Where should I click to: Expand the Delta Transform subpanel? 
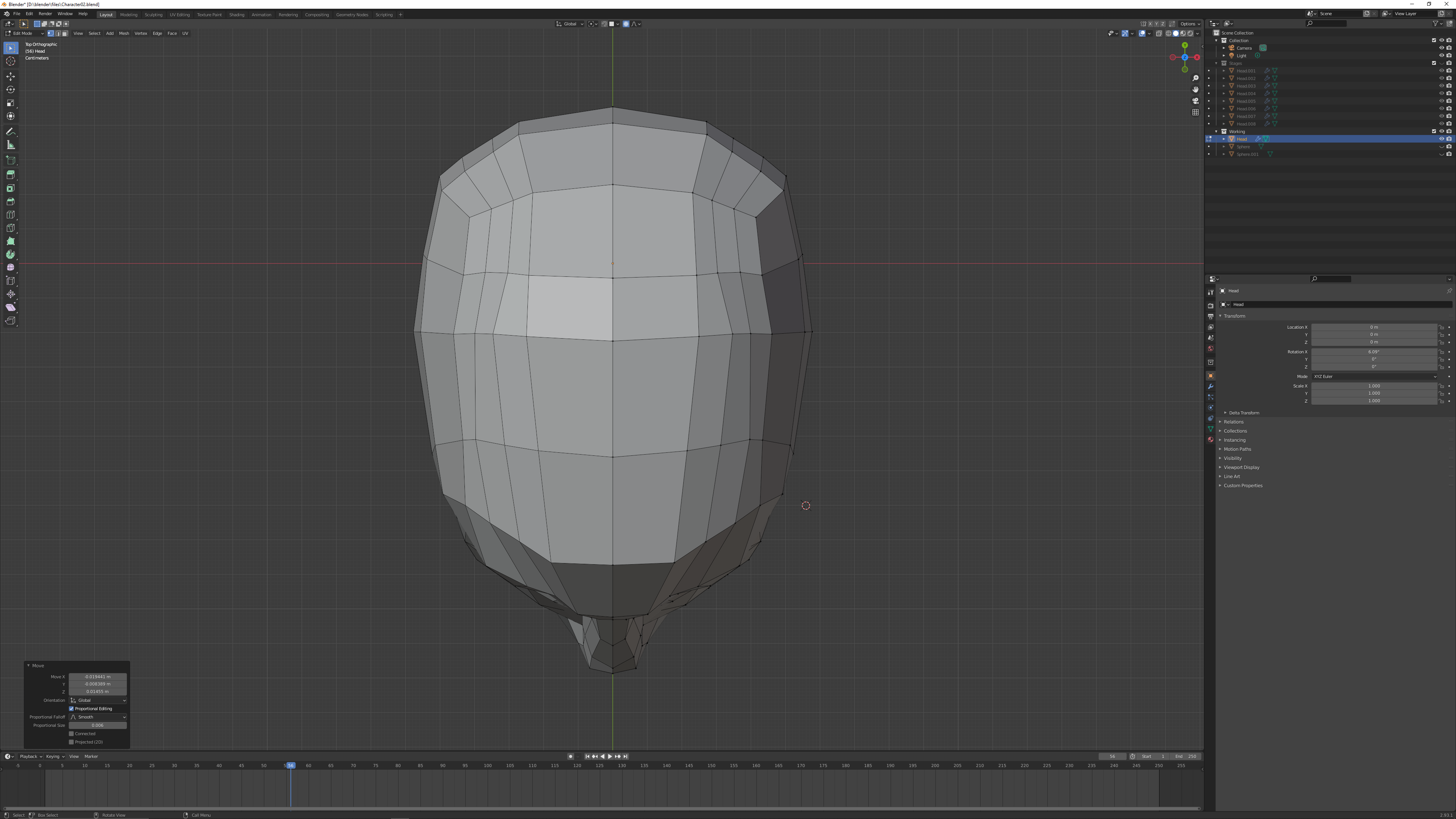click(x=1244, y=413)
